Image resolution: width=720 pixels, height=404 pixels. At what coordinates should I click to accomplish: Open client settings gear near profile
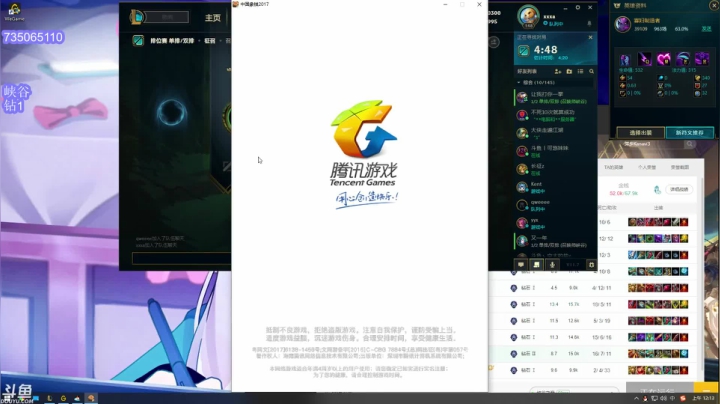578,7
